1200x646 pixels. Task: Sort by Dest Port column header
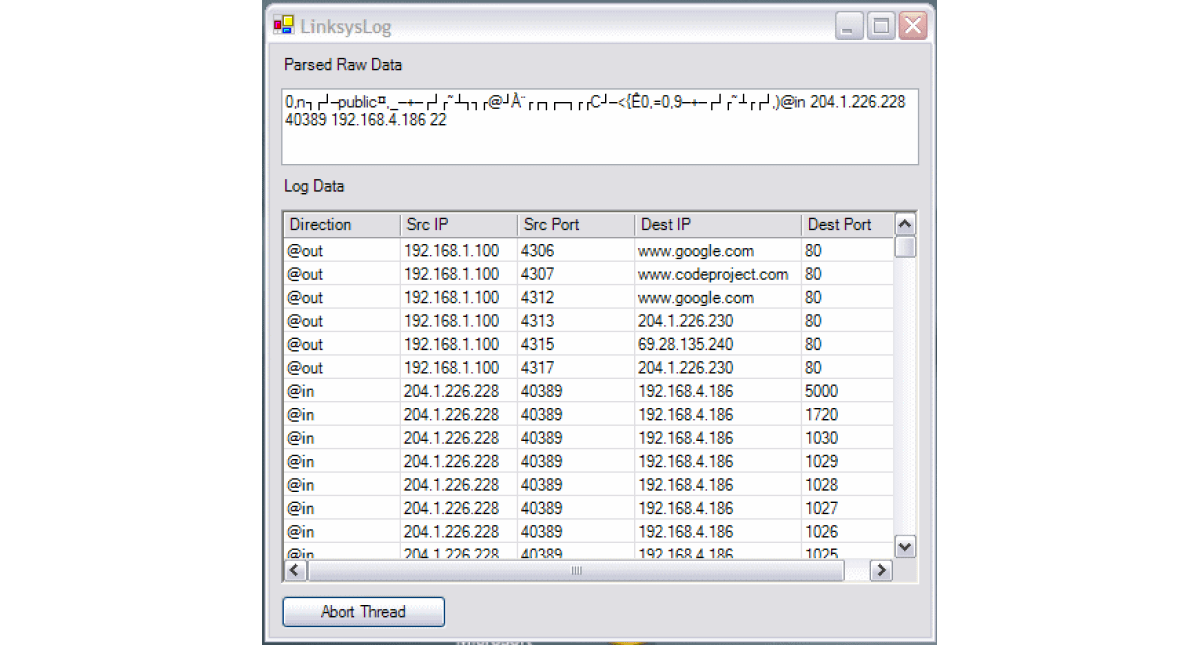pos(845,225)
